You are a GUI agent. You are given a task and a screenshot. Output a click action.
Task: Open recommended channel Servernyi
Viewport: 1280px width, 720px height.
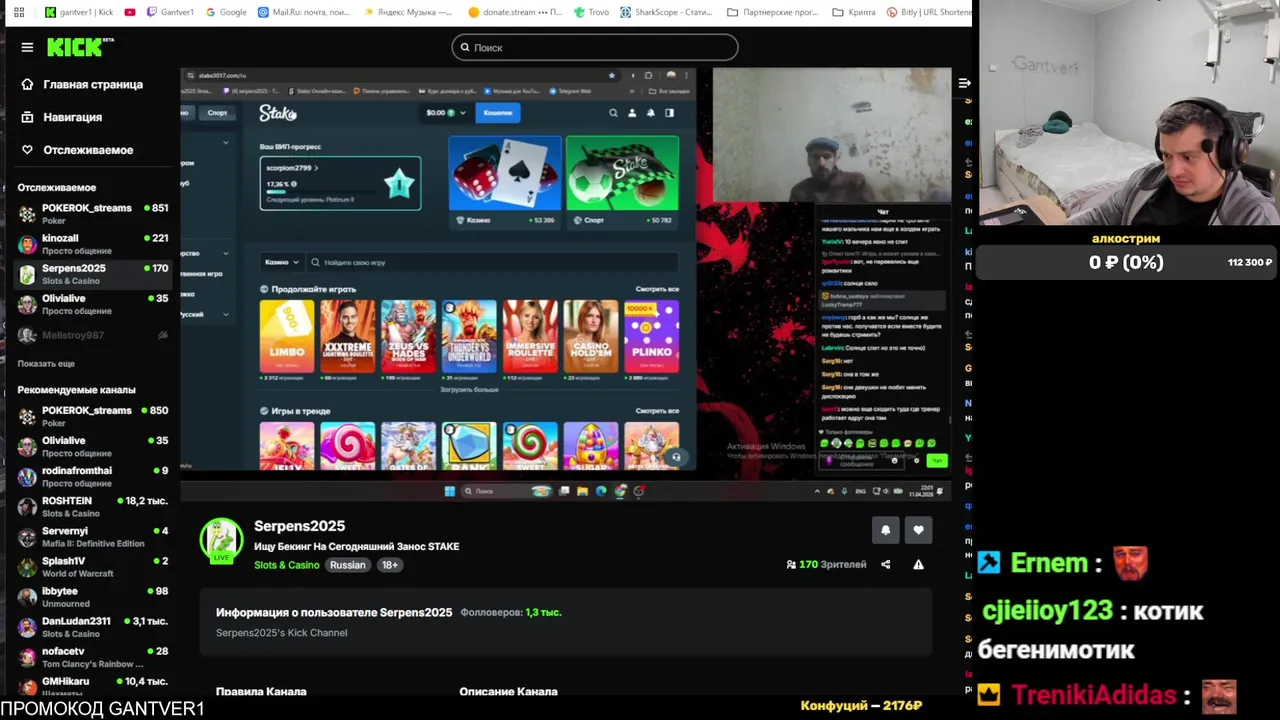pyautogui.click(x=92, y=536)
